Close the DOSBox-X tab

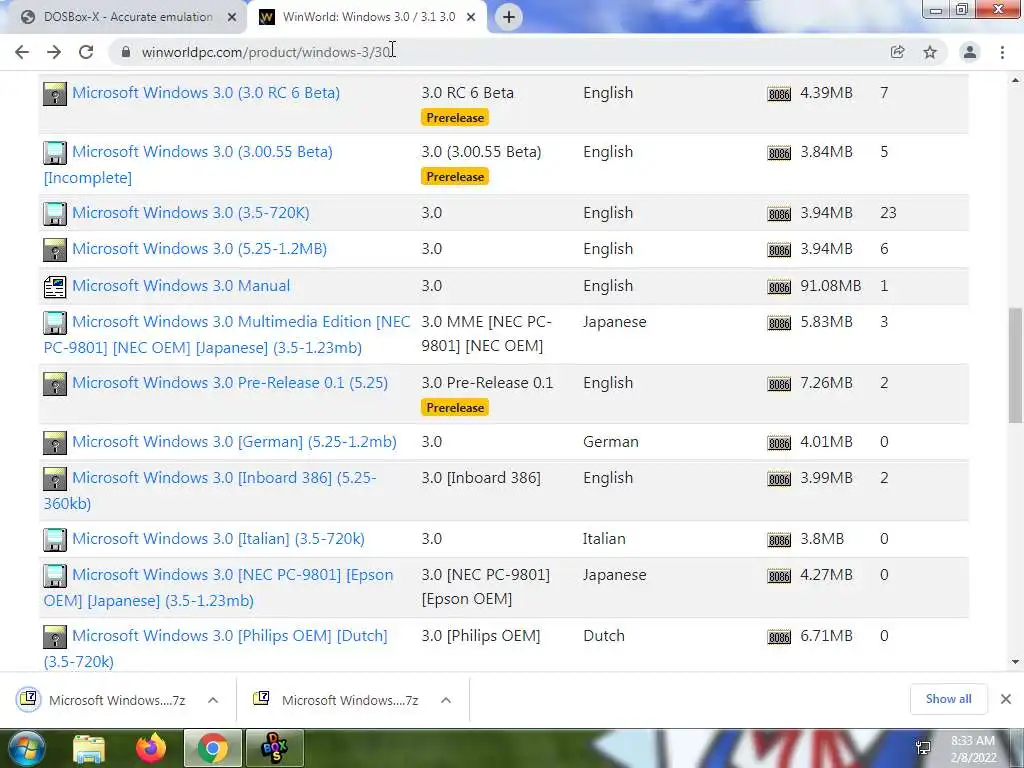pyautogui.click(x=232, y=17)
